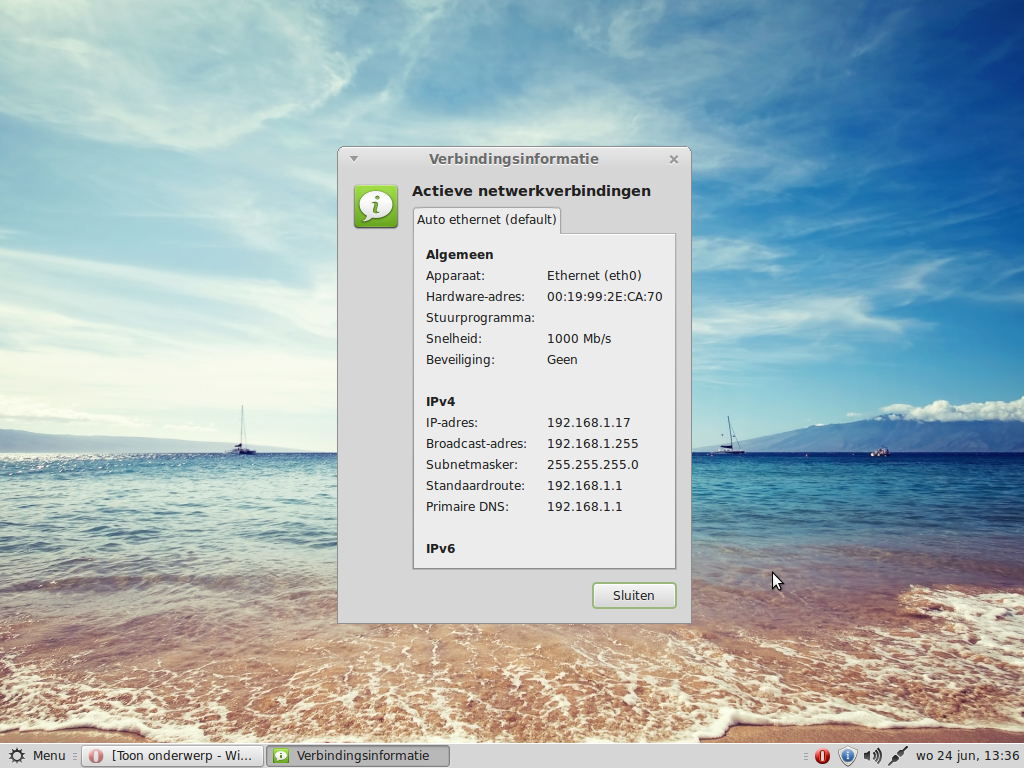Switch to the Opera window in the taskbar

point(172,756)
